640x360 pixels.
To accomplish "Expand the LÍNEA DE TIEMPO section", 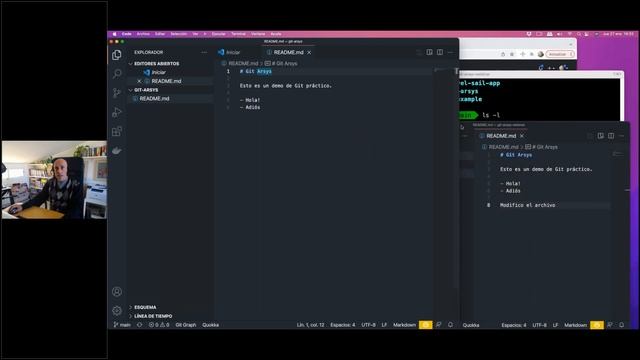I will (153, 316).
